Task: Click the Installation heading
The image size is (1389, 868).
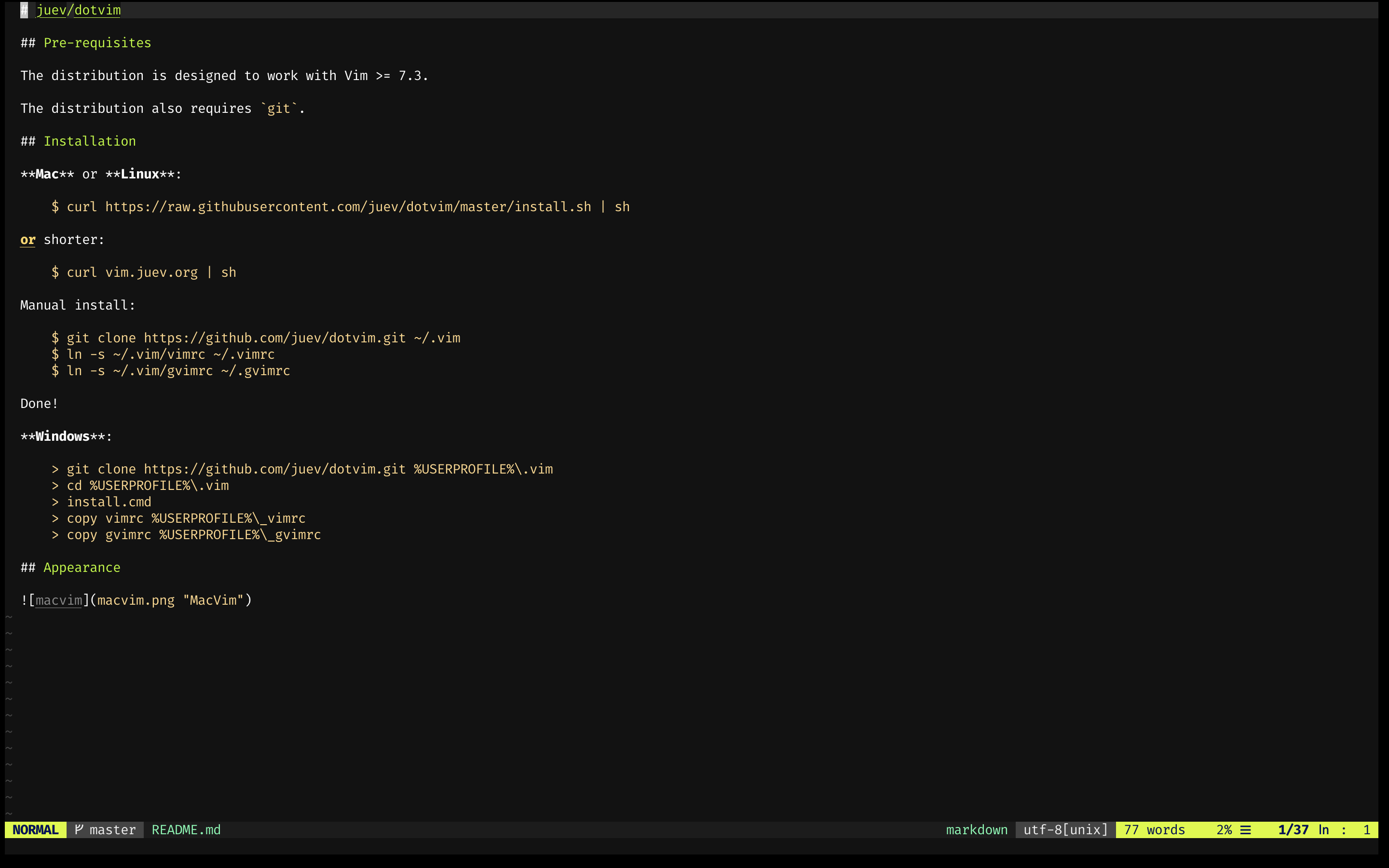Action: (90, 141)
